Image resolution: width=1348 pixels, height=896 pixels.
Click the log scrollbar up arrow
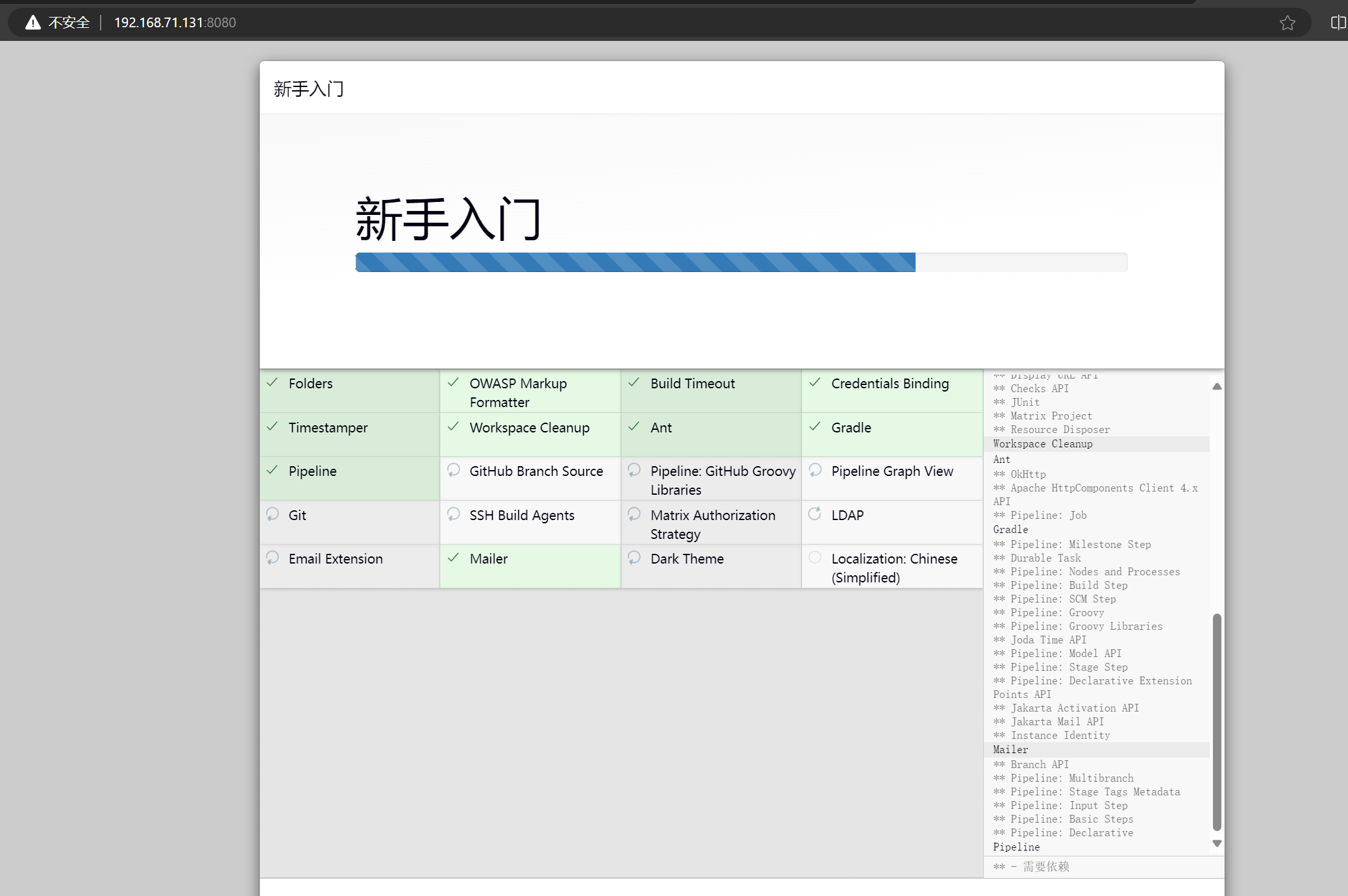point(1217,386)
